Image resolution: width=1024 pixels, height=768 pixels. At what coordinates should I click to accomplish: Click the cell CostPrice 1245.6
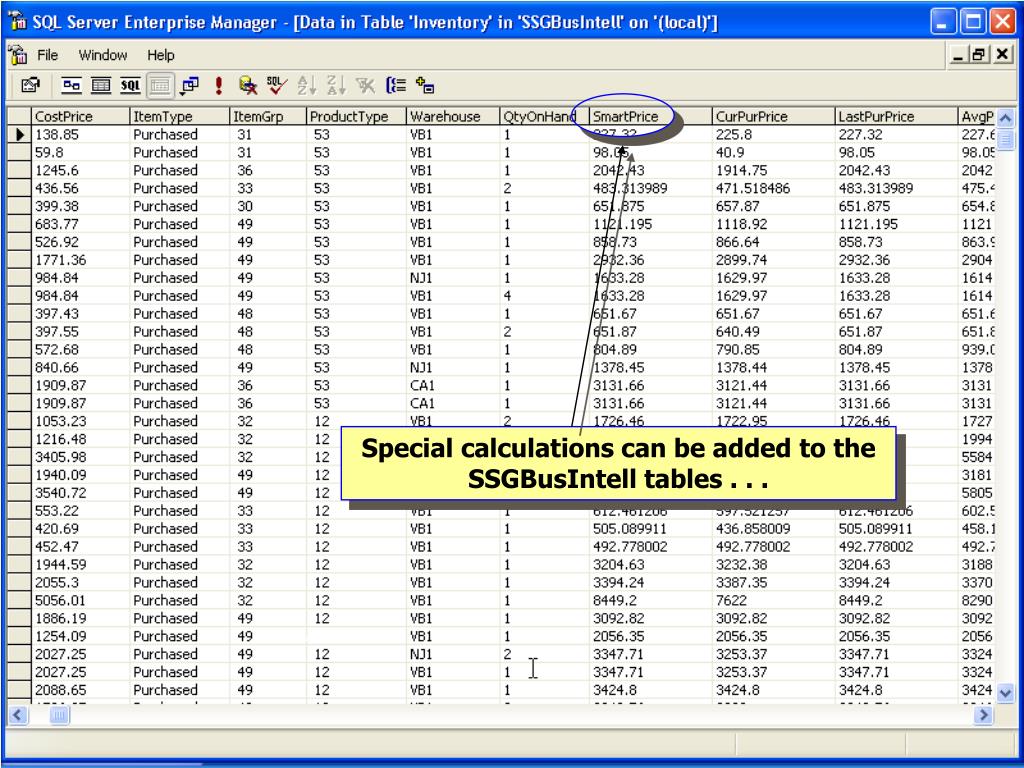[x=80, y=170]
